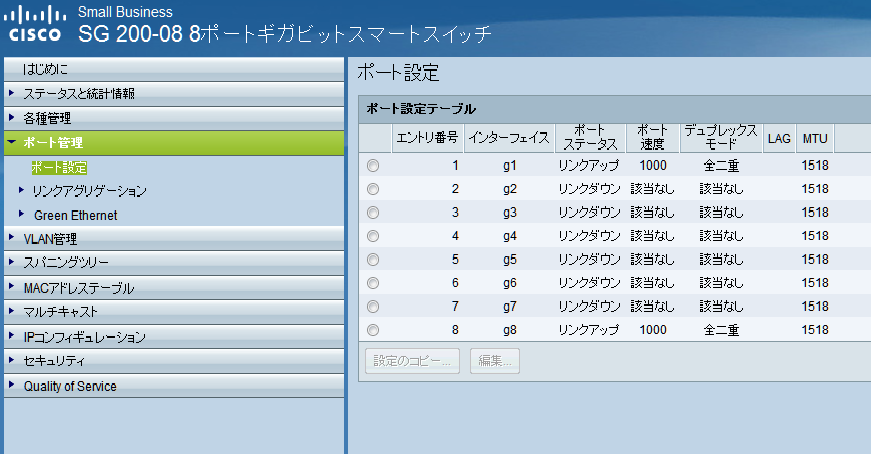The width and height of the screenshot is (871, 454).
Task: Click 1000 speed in g1 row
Action: (653, 166)
